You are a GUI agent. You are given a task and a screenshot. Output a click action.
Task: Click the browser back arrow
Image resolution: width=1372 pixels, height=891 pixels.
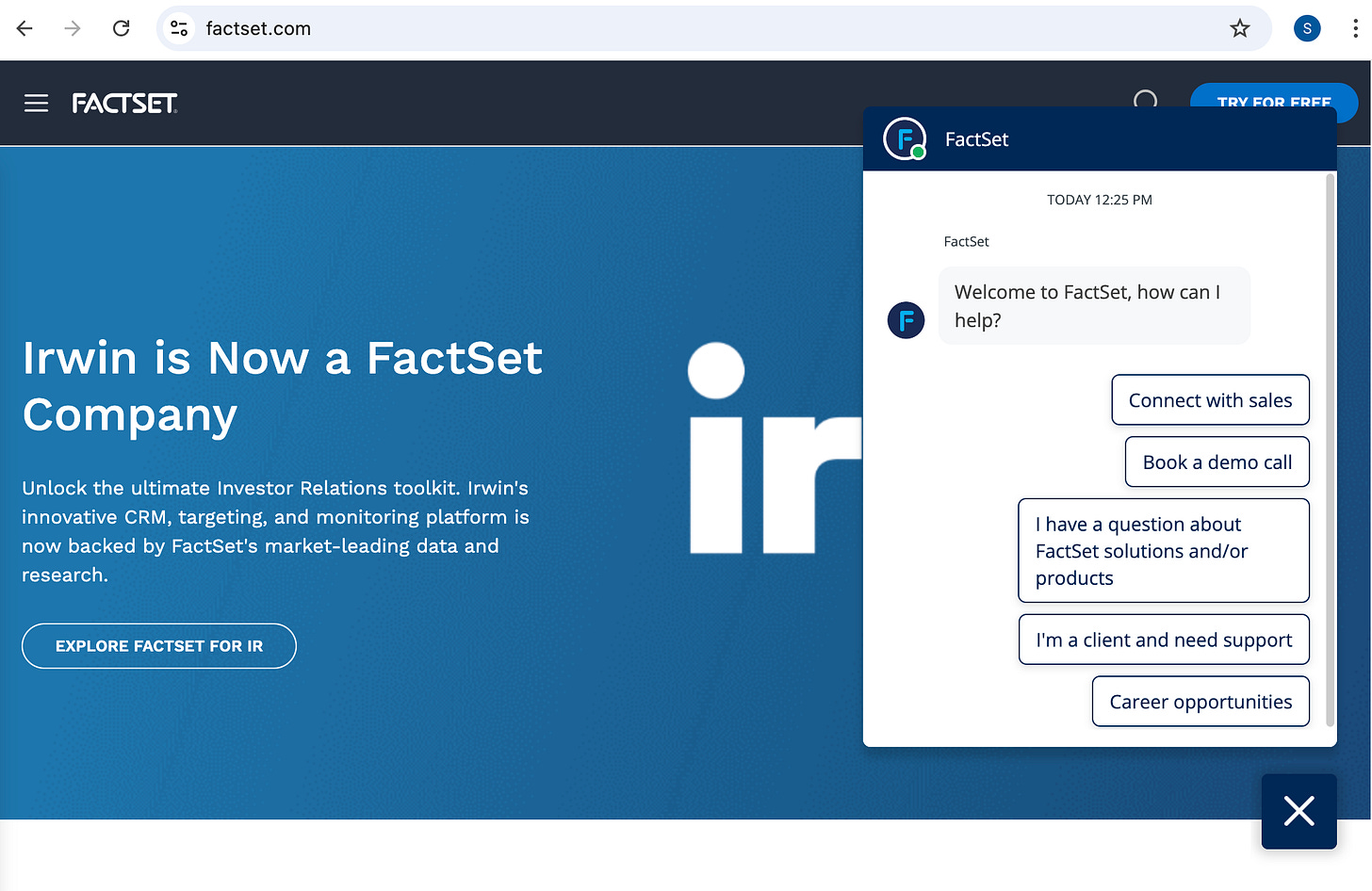(x=24, y=28)
